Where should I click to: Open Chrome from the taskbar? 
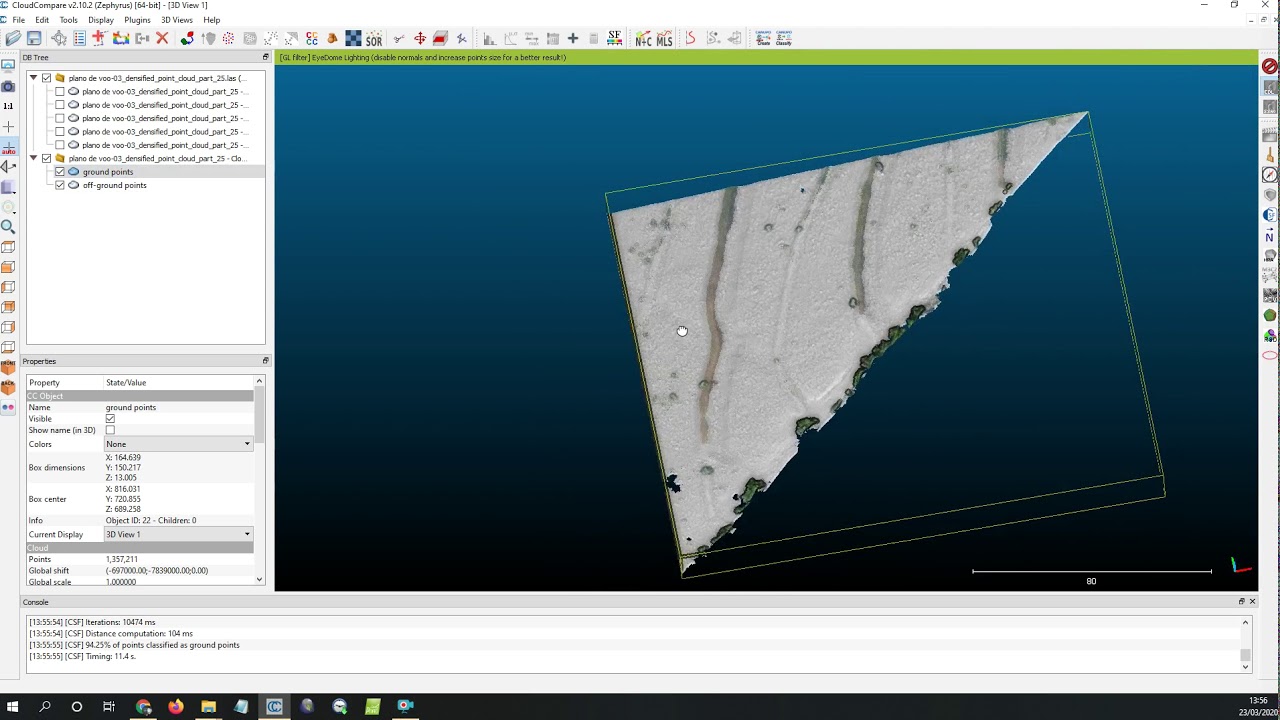[x=143, y=706]
